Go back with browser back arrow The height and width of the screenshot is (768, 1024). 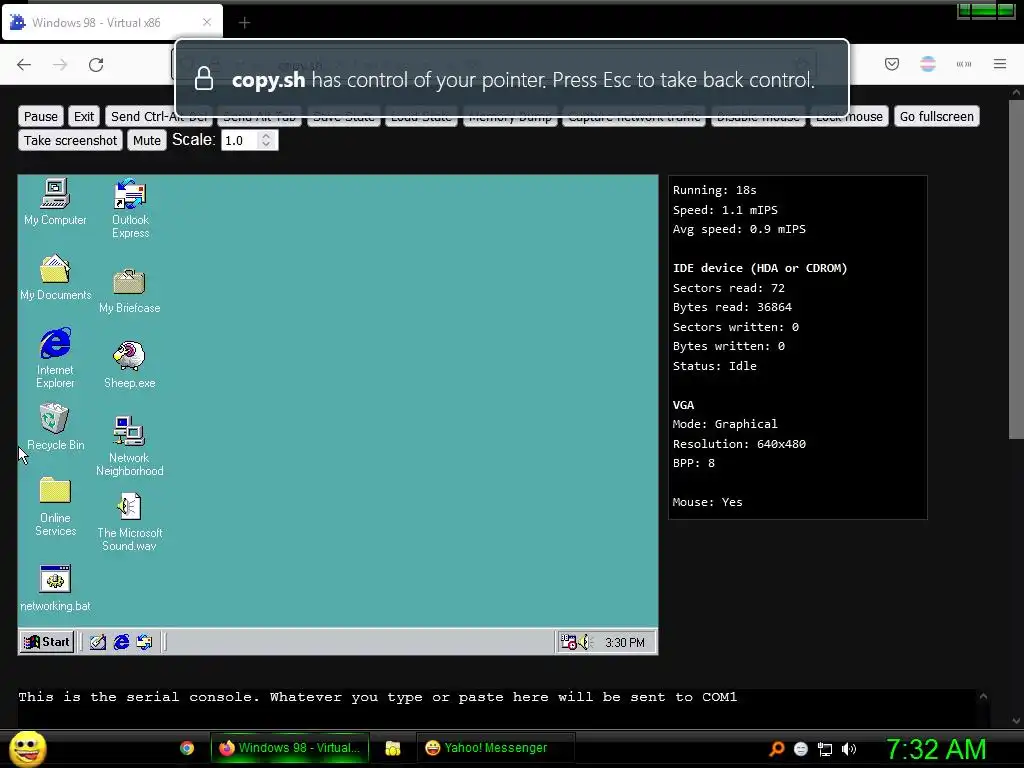click(24, 64)
